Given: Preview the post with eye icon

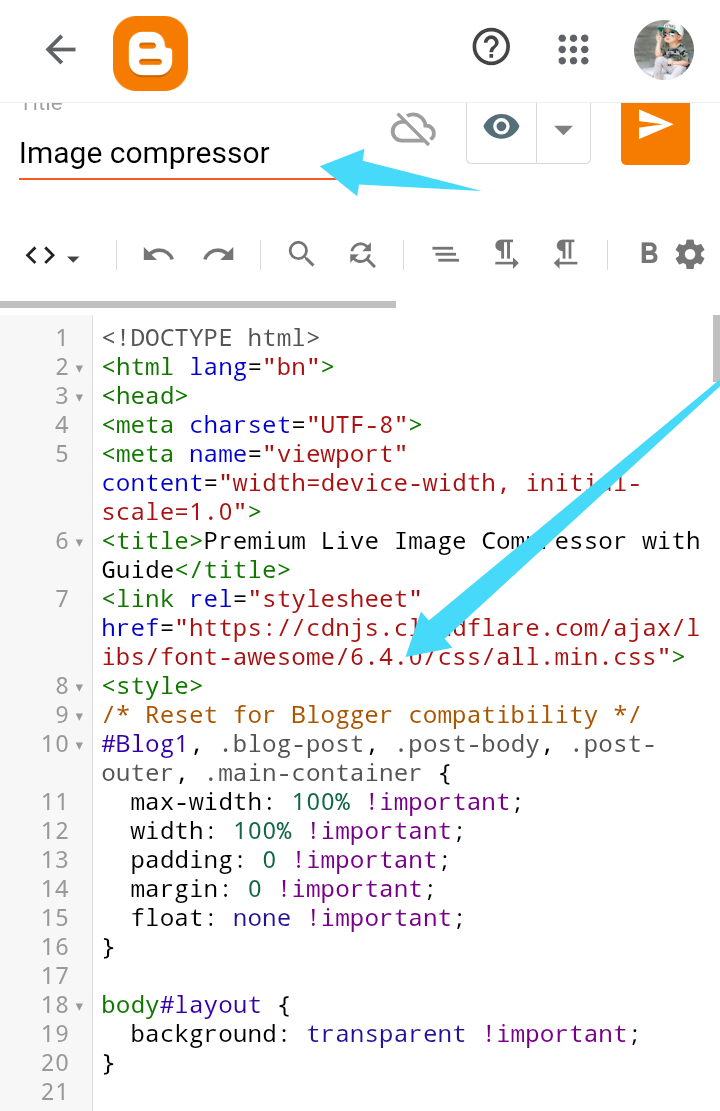Looking at the screenshot, I should [502, 129].
